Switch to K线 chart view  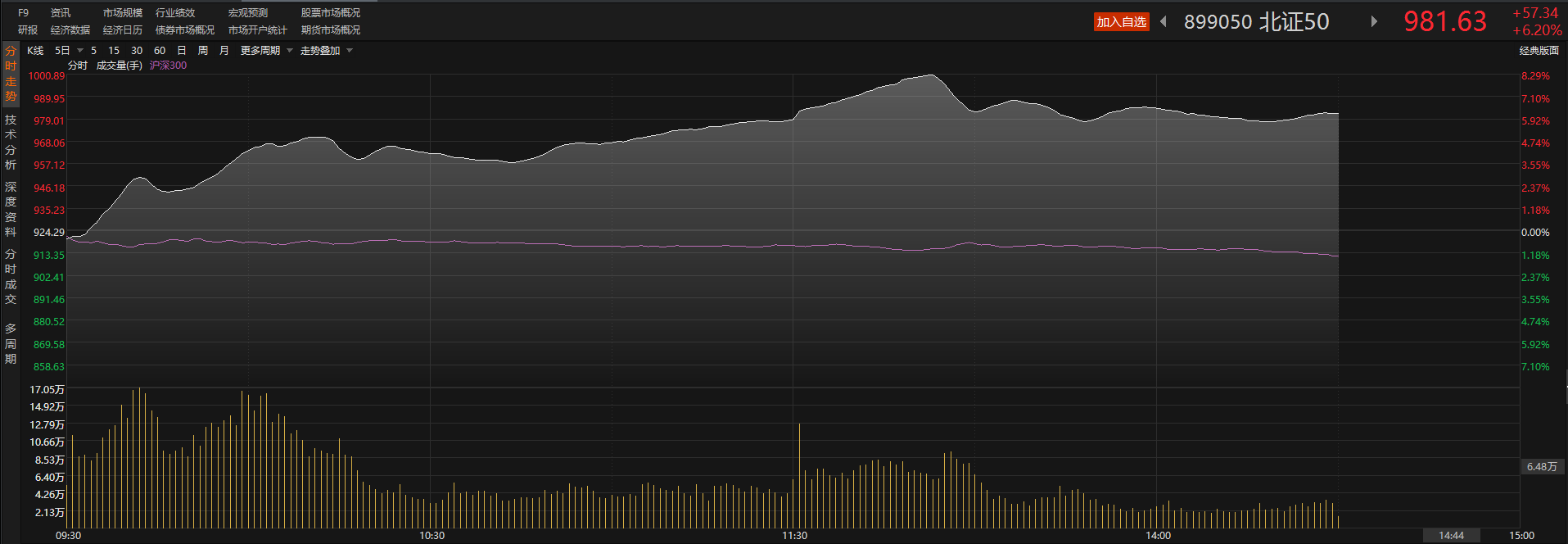[x=35, y=51]
